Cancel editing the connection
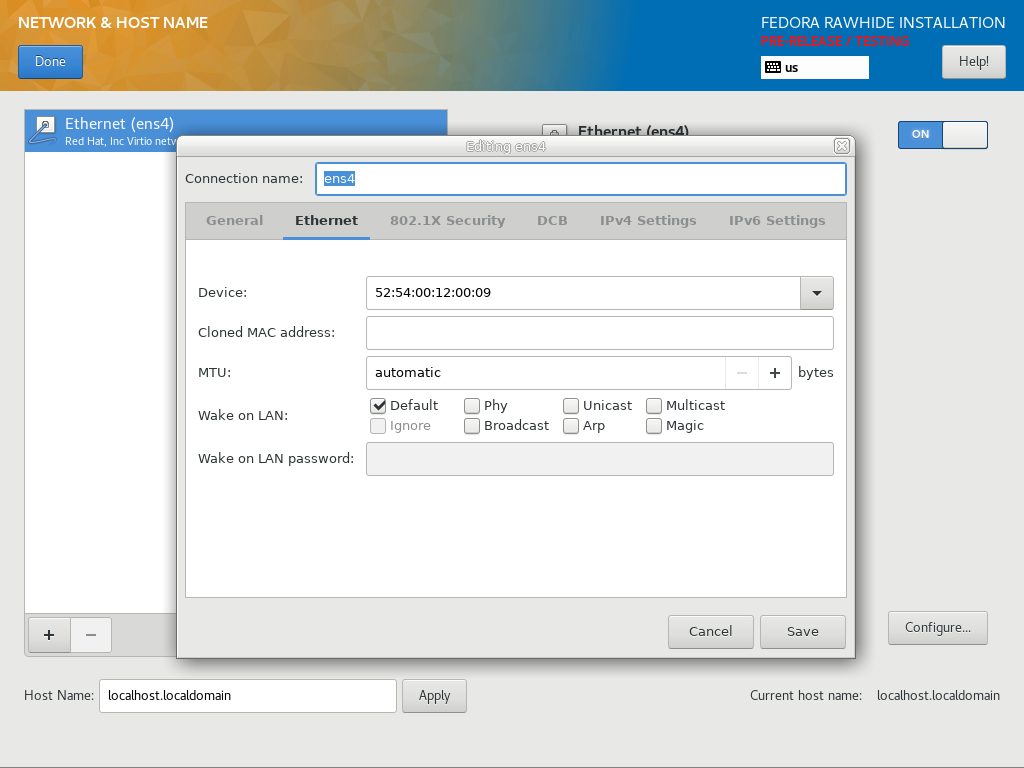Screen dimensions: 1024x768 (711, 632)
